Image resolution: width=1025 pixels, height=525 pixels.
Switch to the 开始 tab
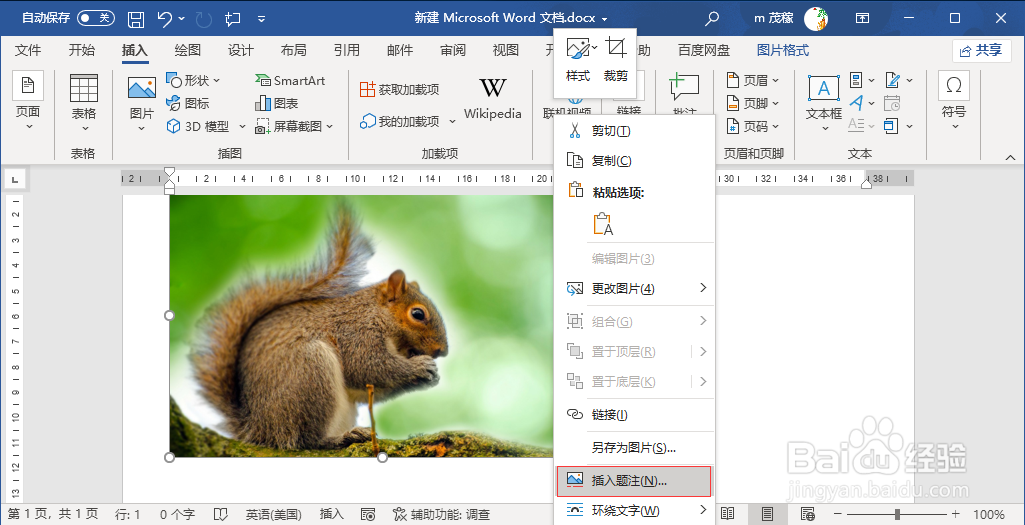tap(82, 50)
